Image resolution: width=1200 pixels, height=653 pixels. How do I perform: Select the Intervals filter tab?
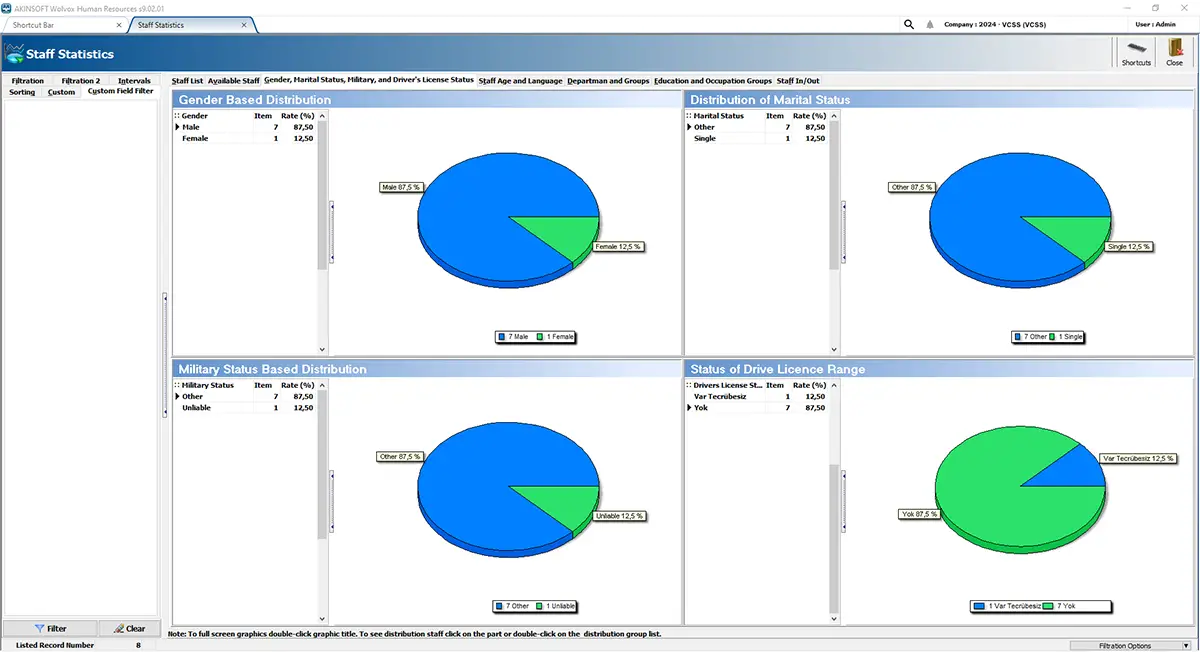click(x=134, y=81)
